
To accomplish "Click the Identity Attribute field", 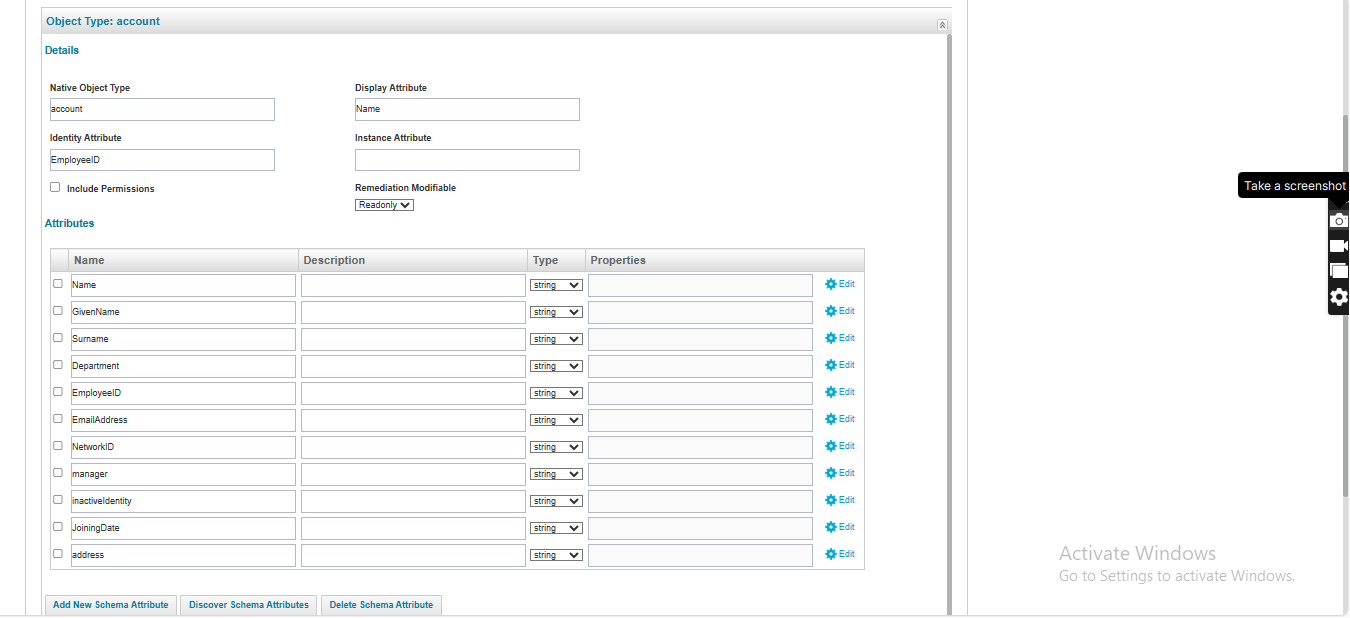I will click(162, 160).
